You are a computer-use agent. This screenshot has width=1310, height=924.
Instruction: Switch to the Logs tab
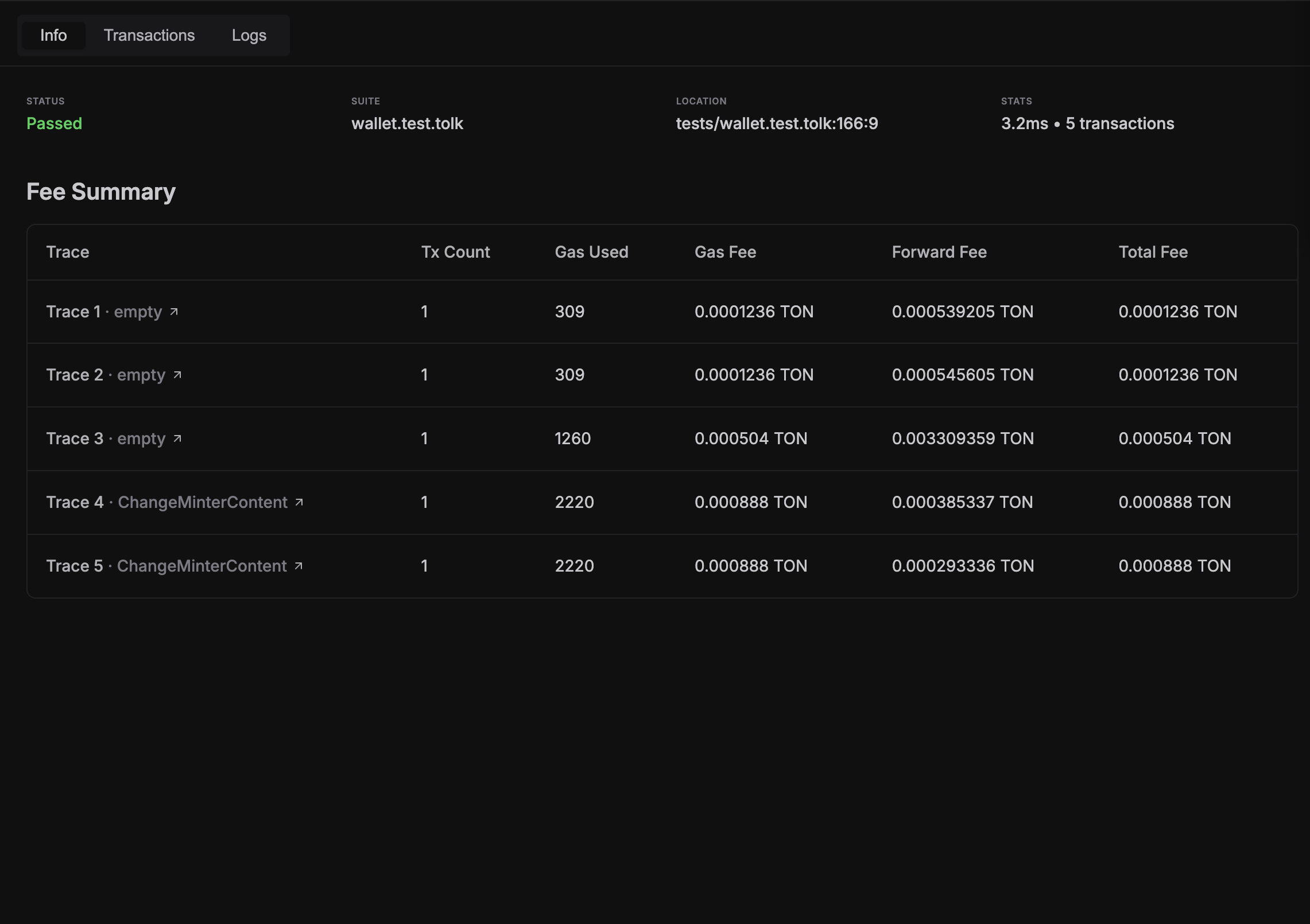coord(249,36)
